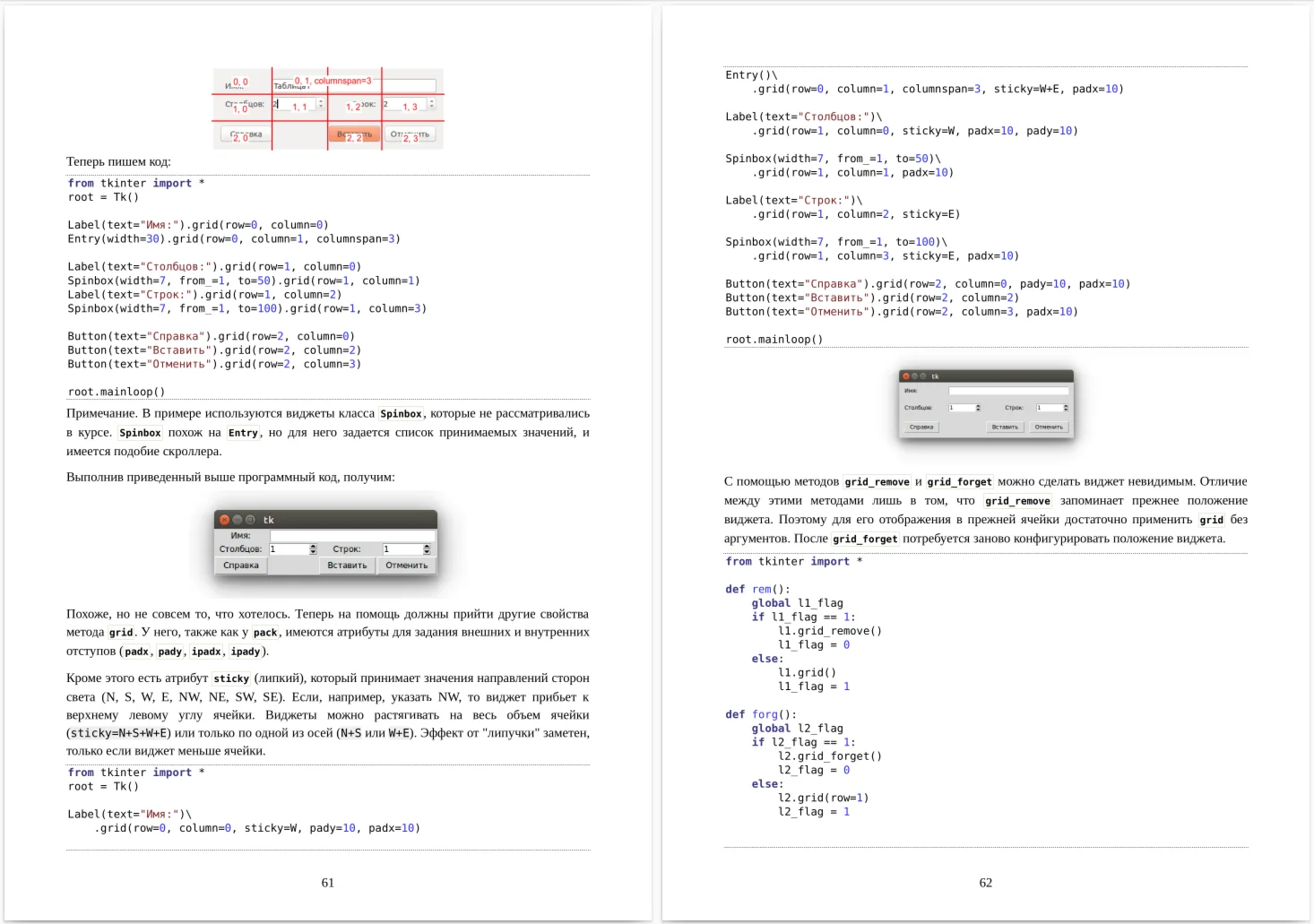Click "Вставить" button in page 61 tk window image
This screenshot has height=924, width=1314.
pyautogui.click(x=347, y=566)
